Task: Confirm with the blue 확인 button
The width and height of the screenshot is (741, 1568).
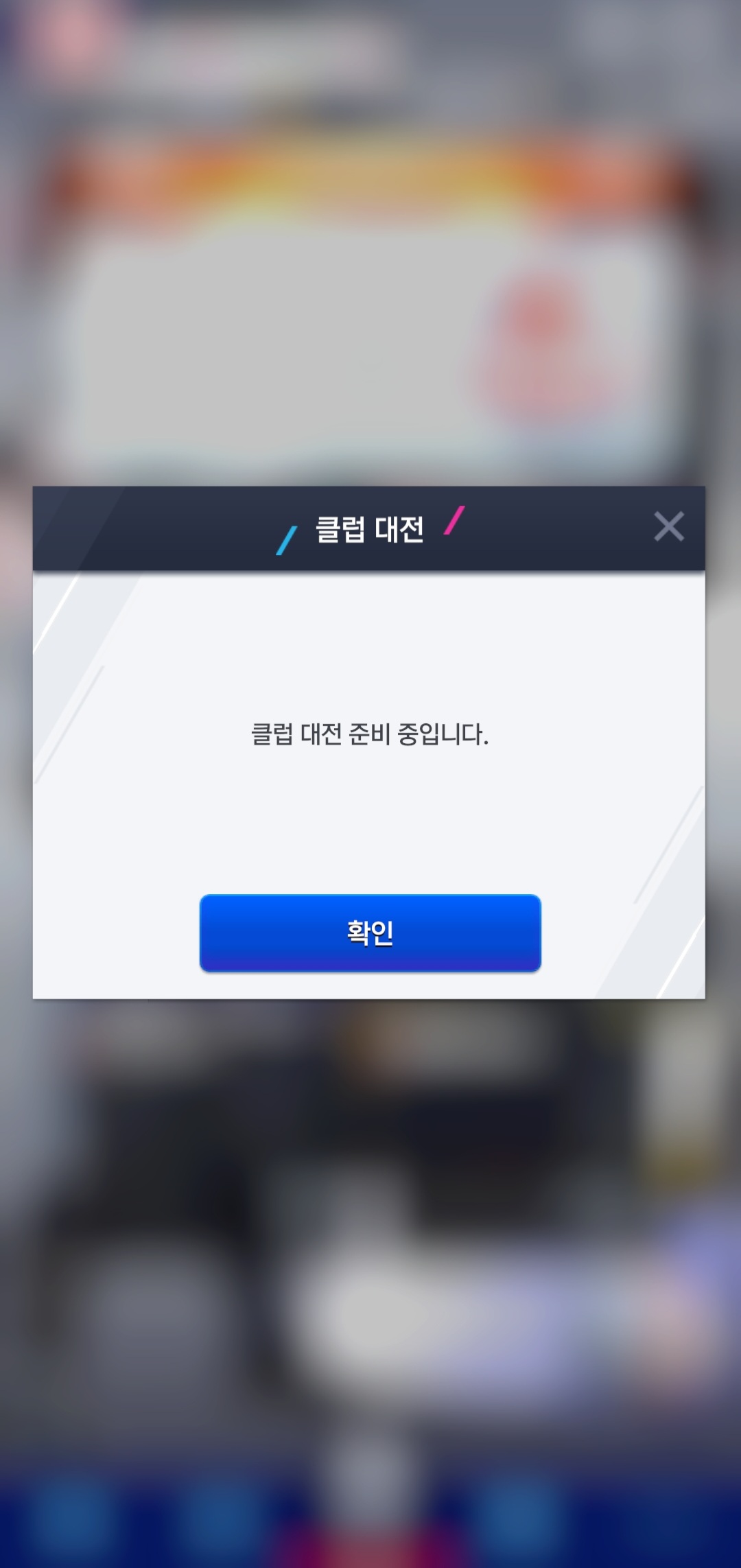Action: pyautogui.click(x=370, y=933)
